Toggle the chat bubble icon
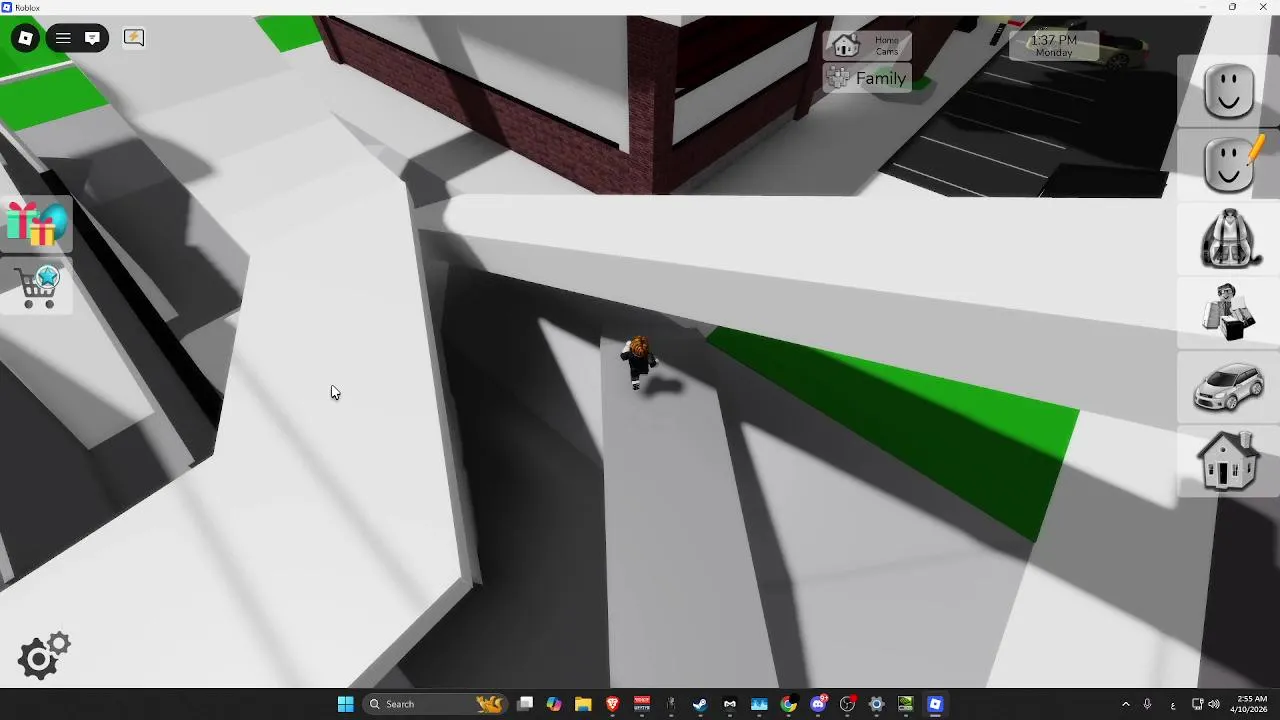1280x720 pixels. tap(92, 38)
